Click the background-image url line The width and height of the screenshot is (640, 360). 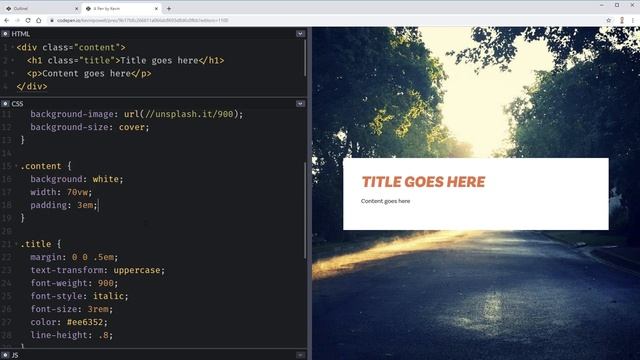137,114
